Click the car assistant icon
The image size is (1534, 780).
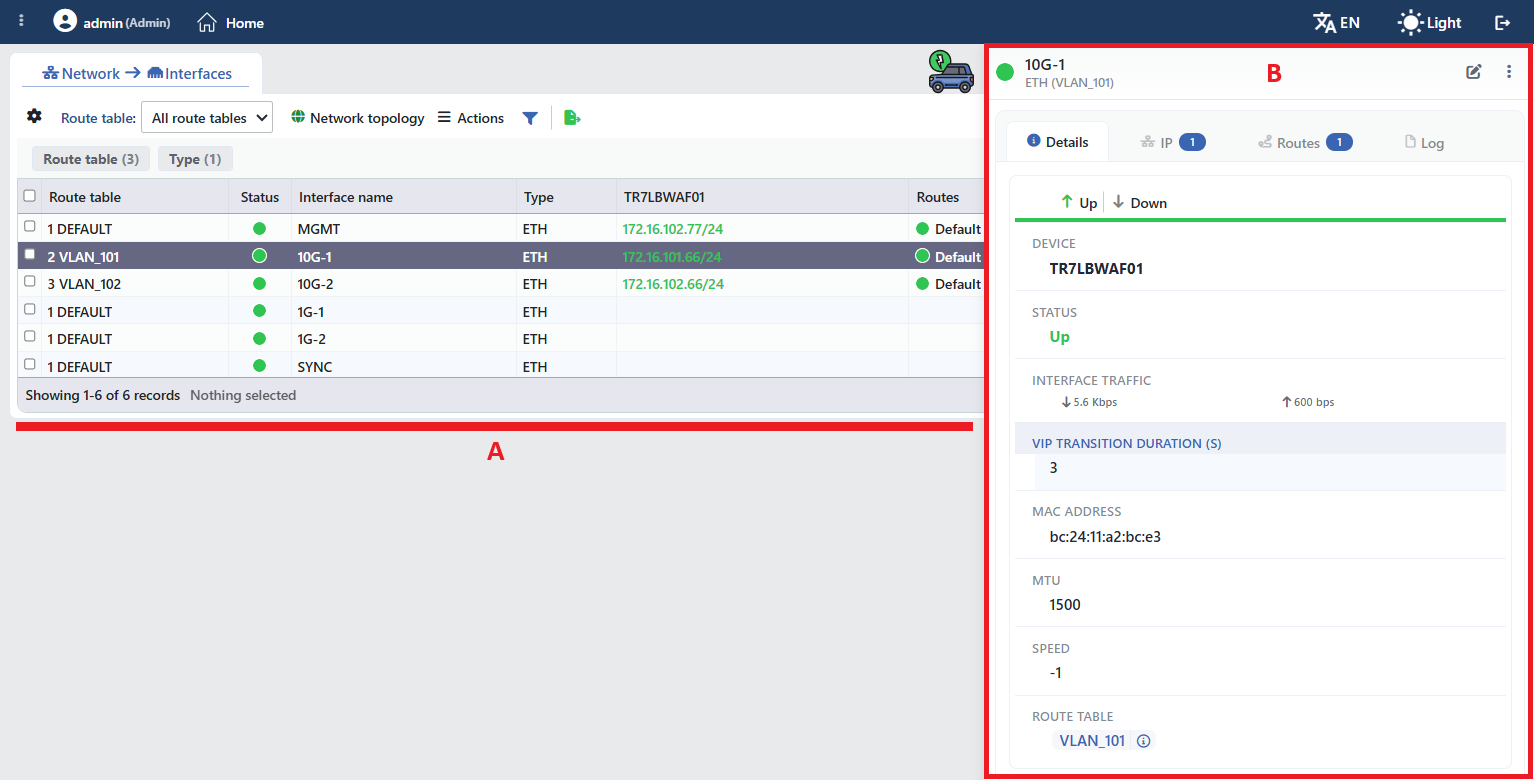click(x=950, y=73)
